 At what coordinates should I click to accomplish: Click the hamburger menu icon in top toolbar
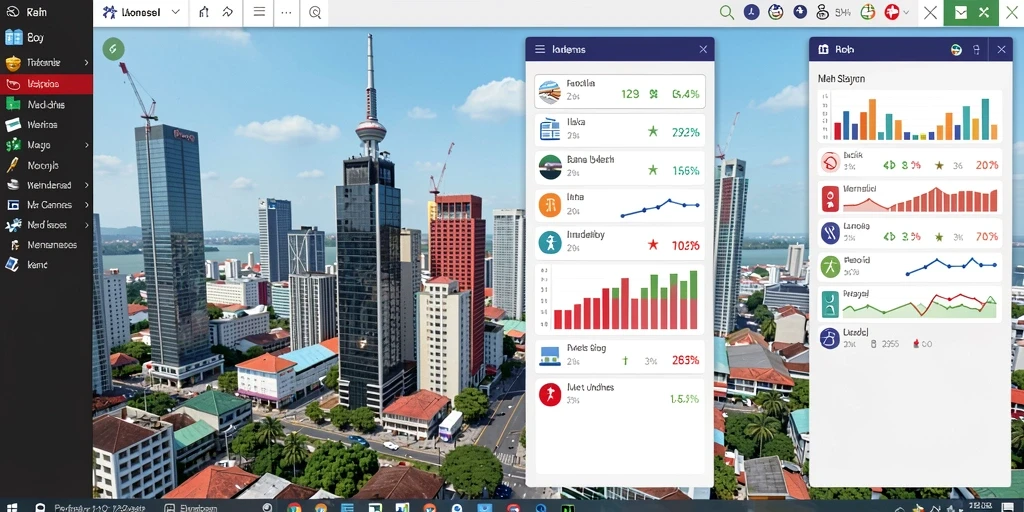point(259,12)
